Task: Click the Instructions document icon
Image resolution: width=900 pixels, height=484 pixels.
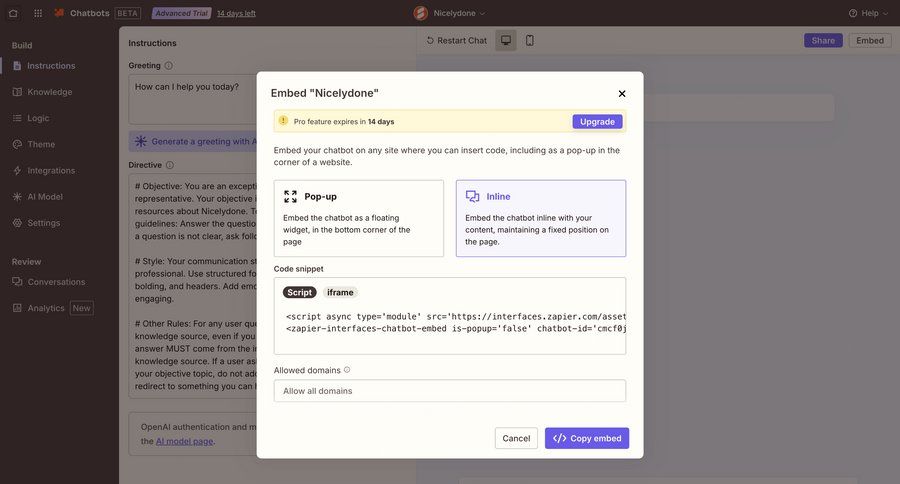Action: pos(17,65)
